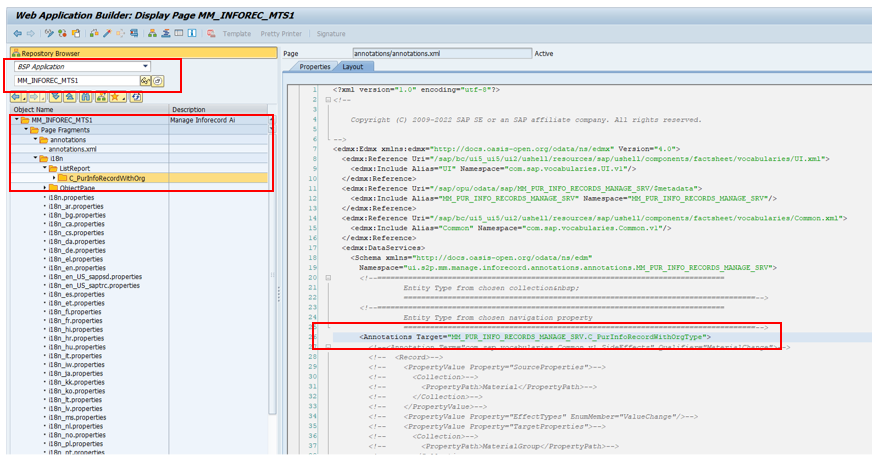Select i18n_es.properties file

(x=76, y=294)
